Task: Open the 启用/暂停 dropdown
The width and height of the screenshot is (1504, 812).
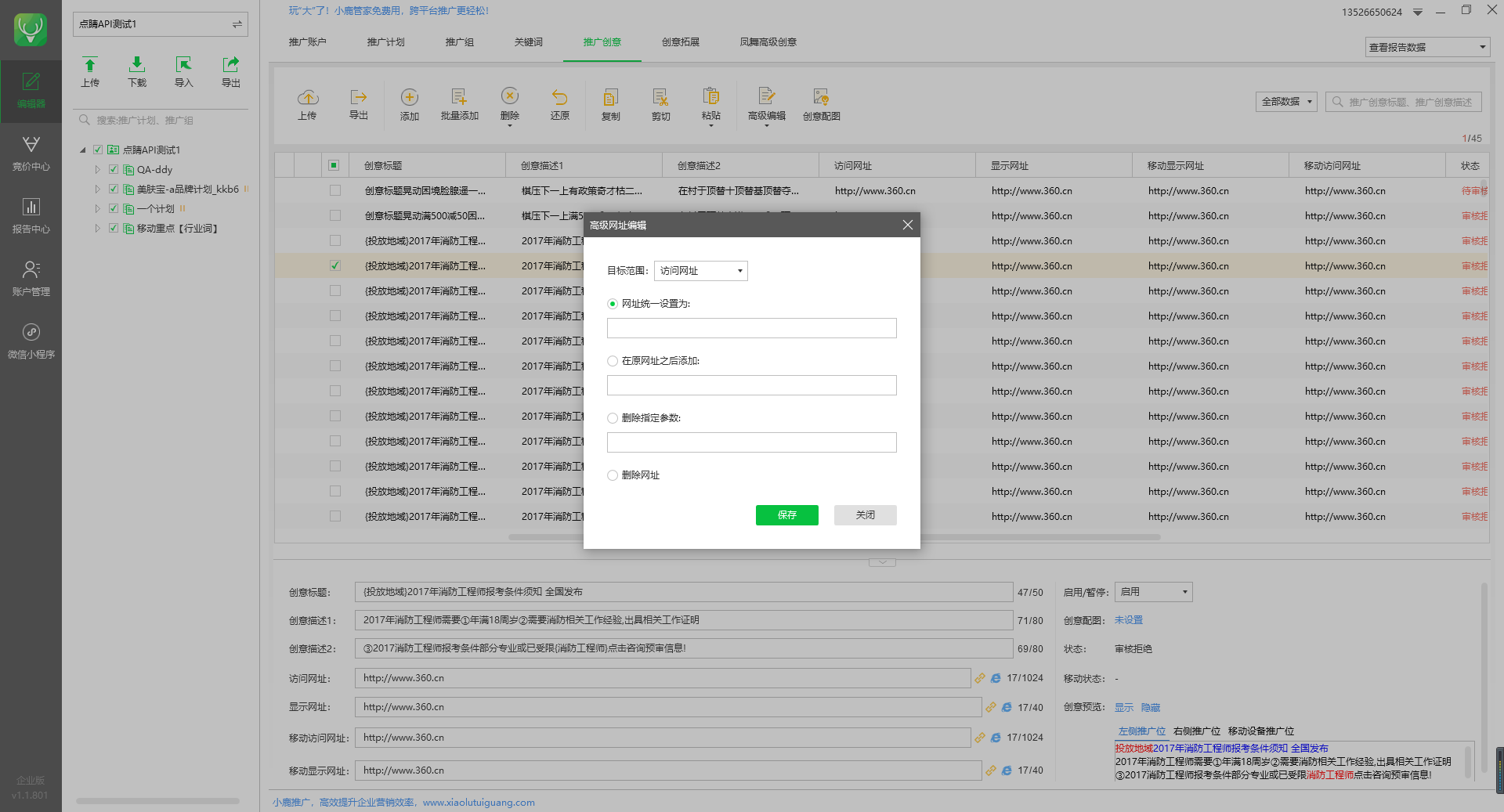Action: [x=1153, y=592]
